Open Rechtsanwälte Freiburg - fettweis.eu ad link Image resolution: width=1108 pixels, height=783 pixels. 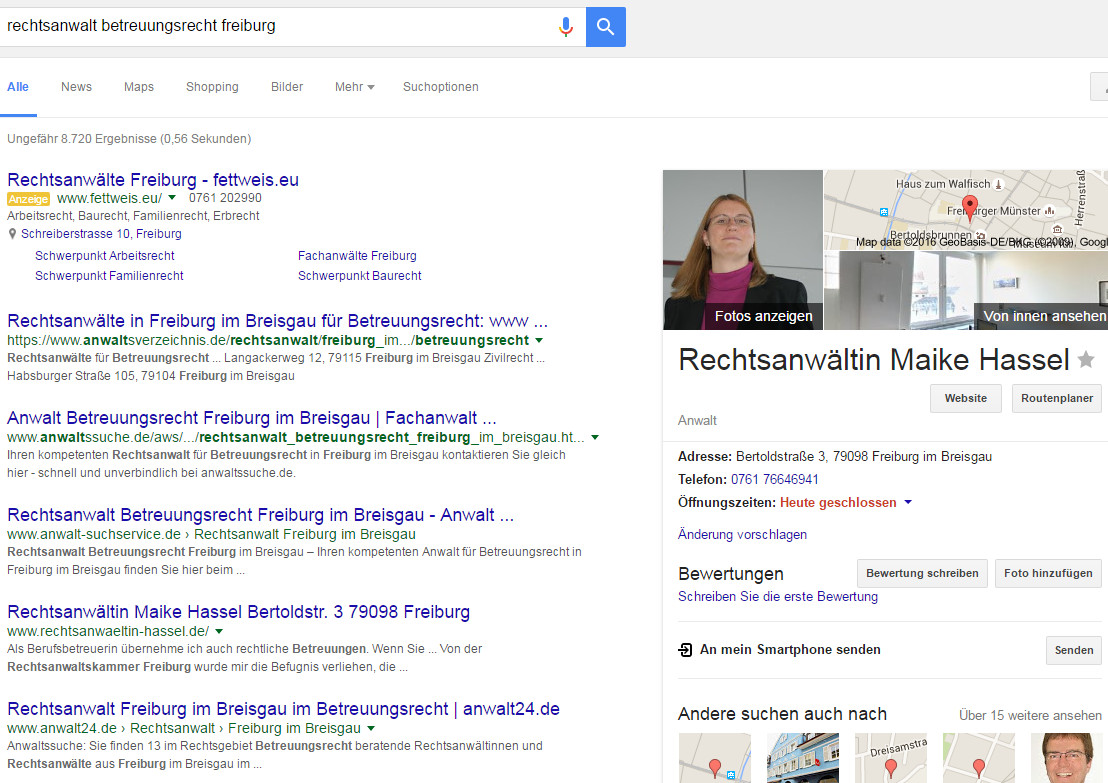coord(153,179)
